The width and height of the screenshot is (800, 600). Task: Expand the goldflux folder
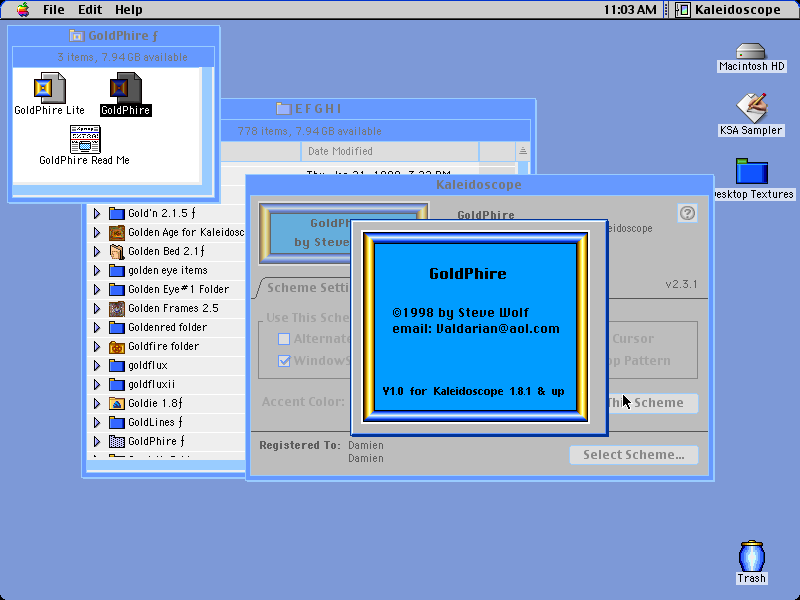click(97, 365)
